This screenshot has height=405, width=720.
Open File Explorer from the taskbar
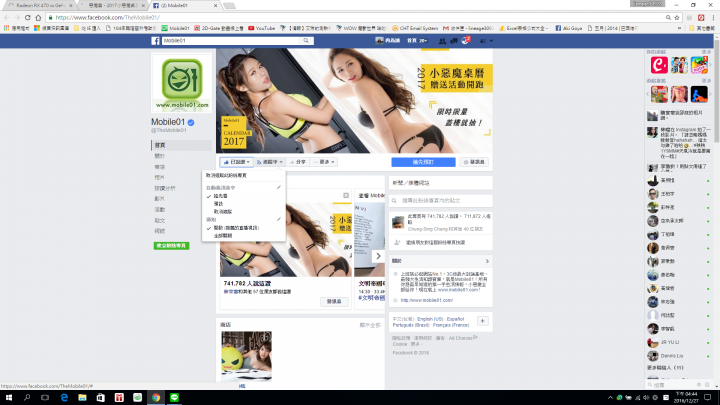click(82, 398)
